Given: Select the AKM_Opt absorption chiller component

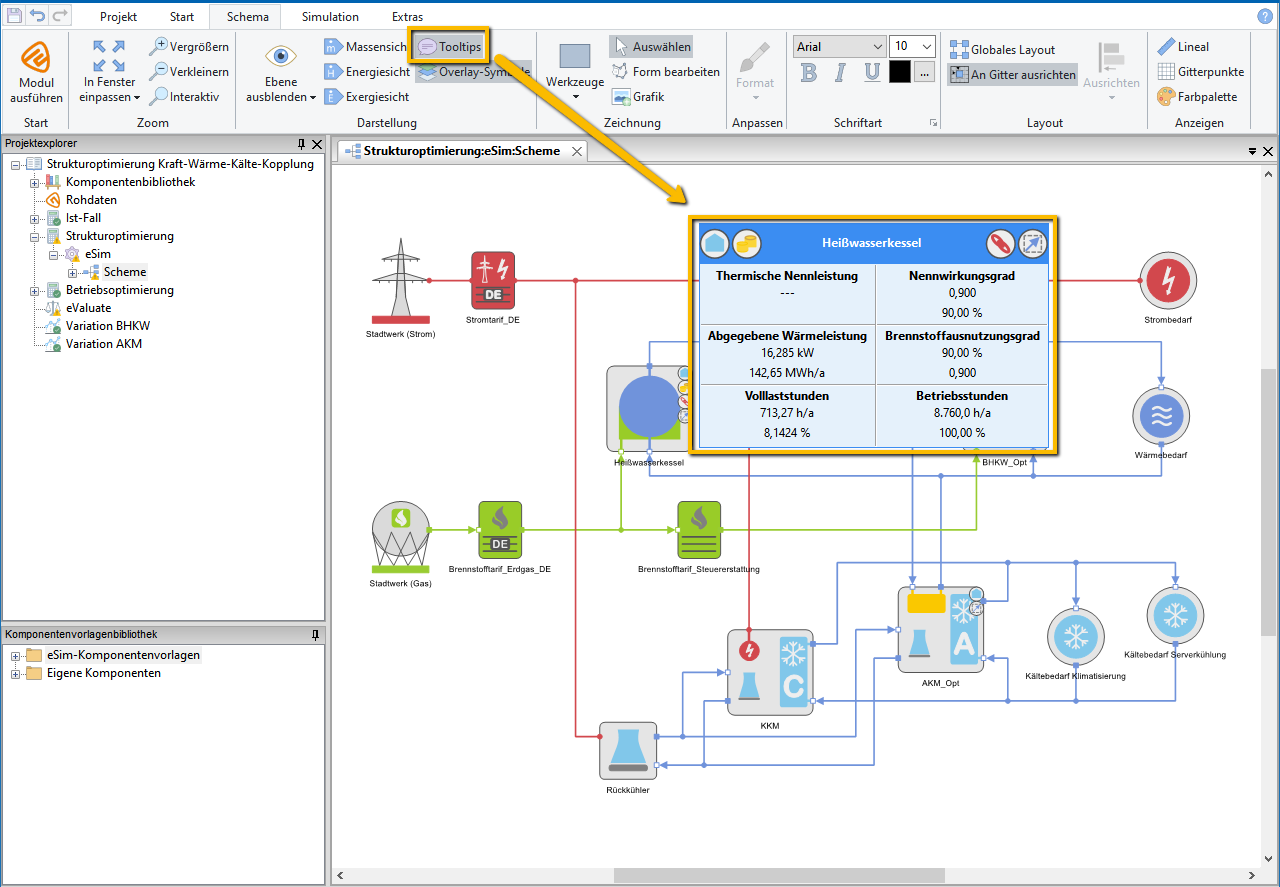Looking at the screenshot, I should click(941, 630).
